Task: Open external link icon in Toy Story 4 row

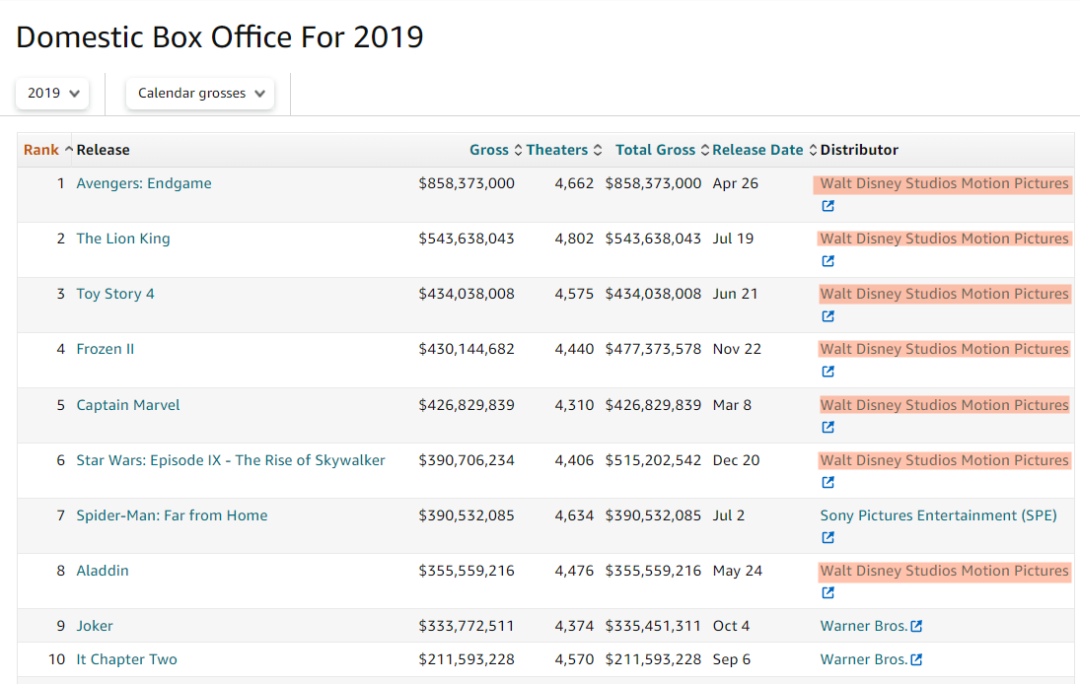Action: tap(827, 316)
